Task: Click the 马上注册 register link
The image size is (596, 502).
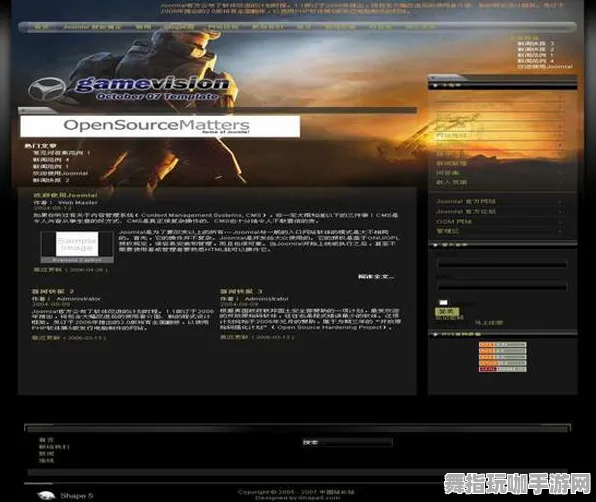Action: coord(489,323)
